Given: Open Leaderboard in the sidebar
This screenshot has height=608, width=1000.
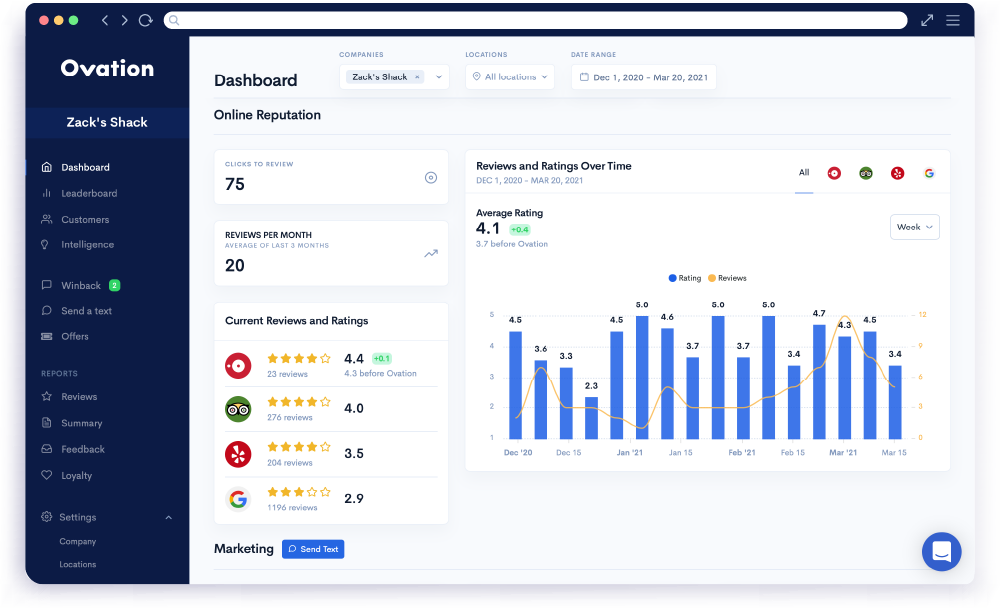Looking at the screenshot, I should click(x=89, y=193).
